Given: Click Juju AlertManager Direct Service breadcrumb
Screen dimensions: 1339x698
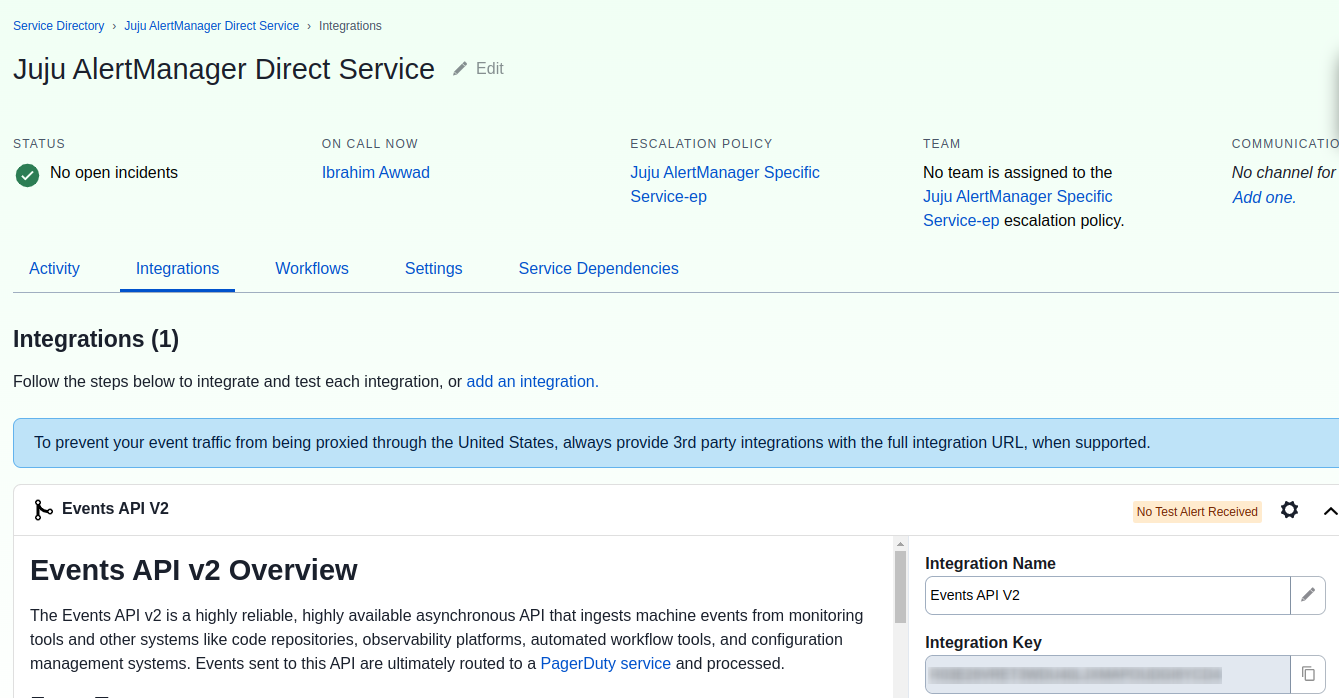Looking at the screenshot, I should coord(211,26).
